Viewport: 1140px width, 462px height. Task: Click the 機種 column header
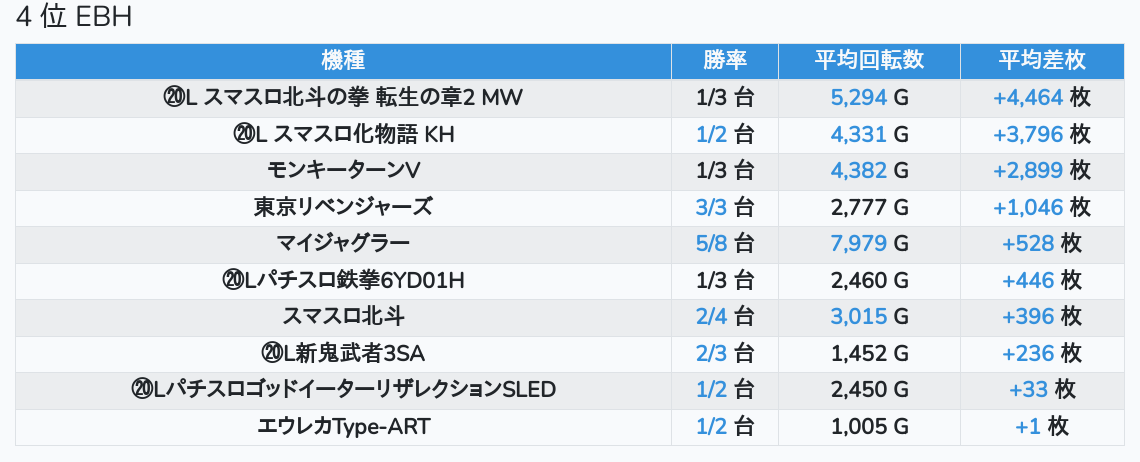343,60
